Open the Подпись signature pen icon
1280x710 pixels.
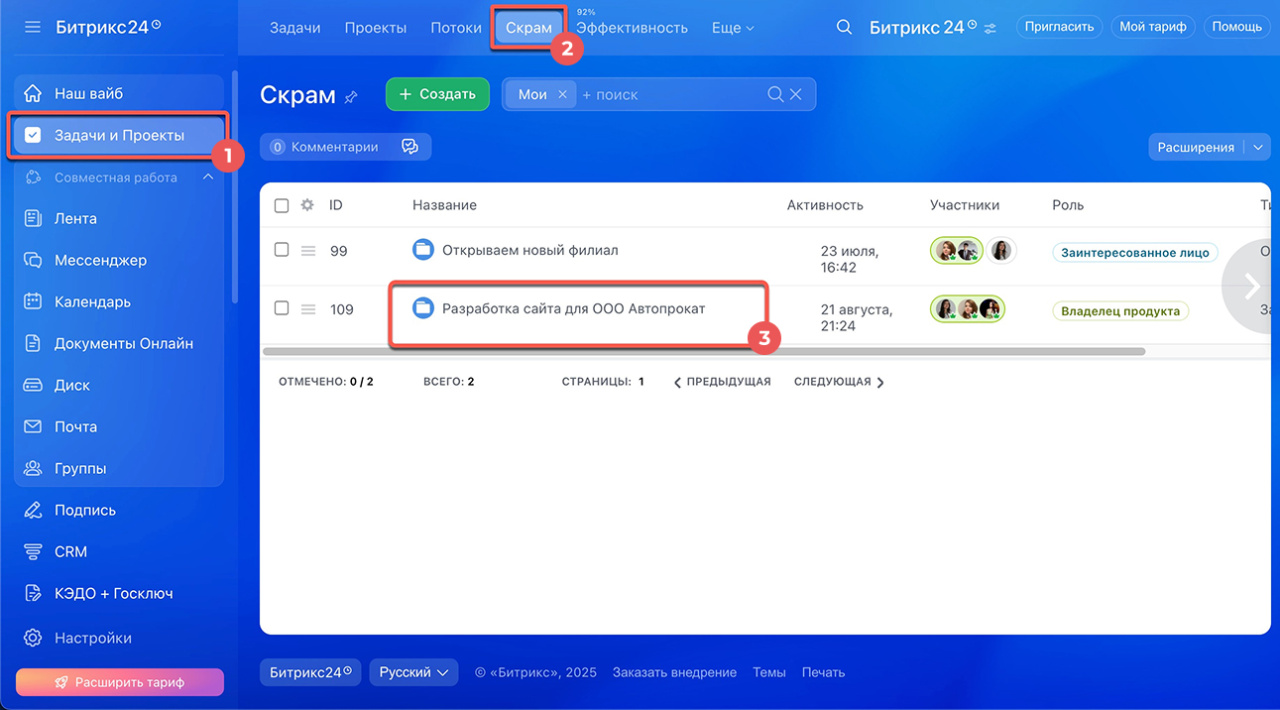pyautogui.click(x=33, y=510)
